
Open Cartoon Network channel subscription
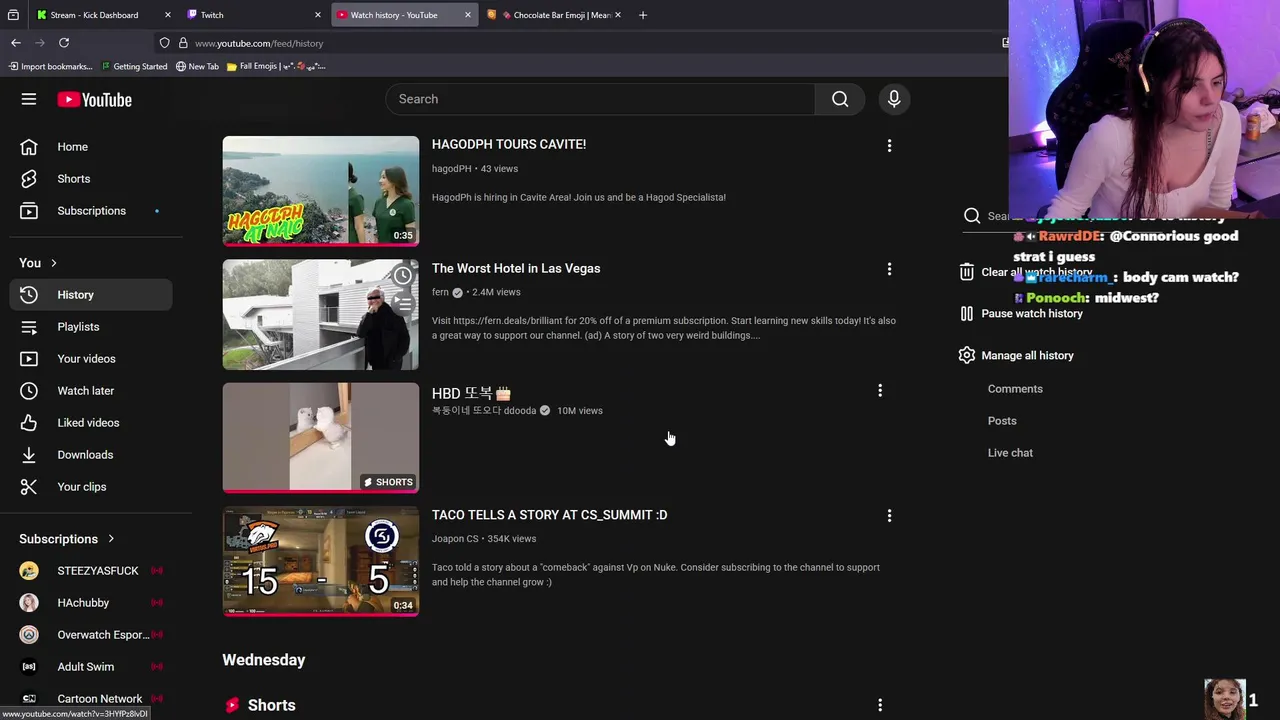coord(91,699)
